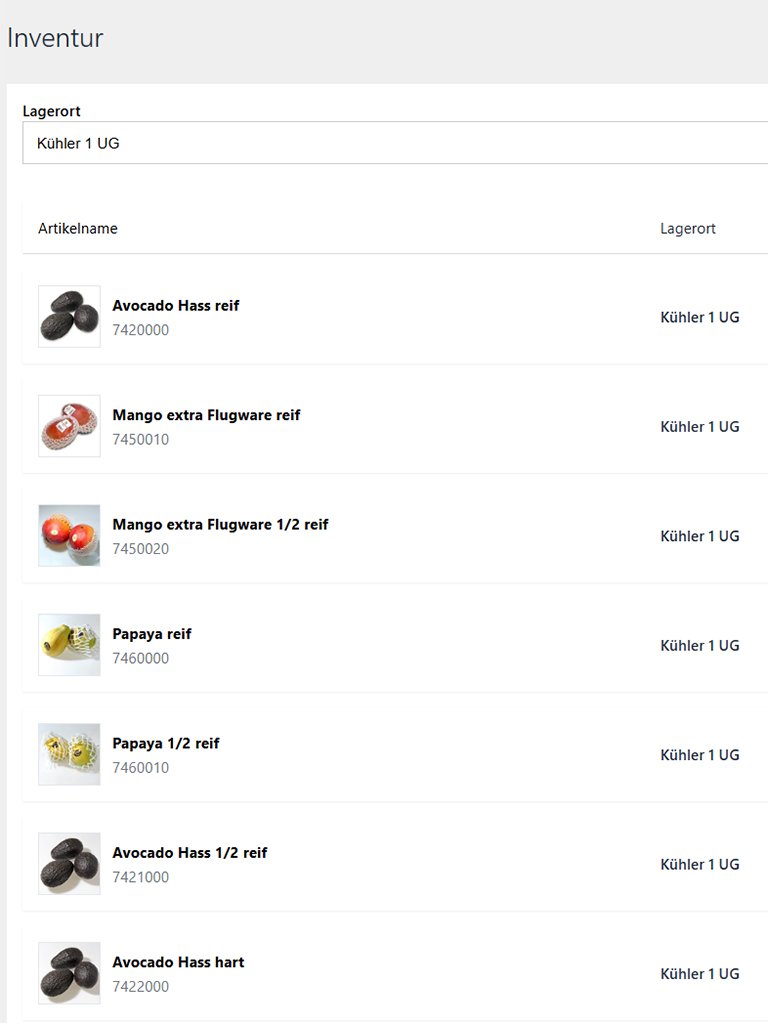The width and height of the screenshot is (768, 1024).
Task: Click the Inventur page heading
Action: click(x=55, y=39)
